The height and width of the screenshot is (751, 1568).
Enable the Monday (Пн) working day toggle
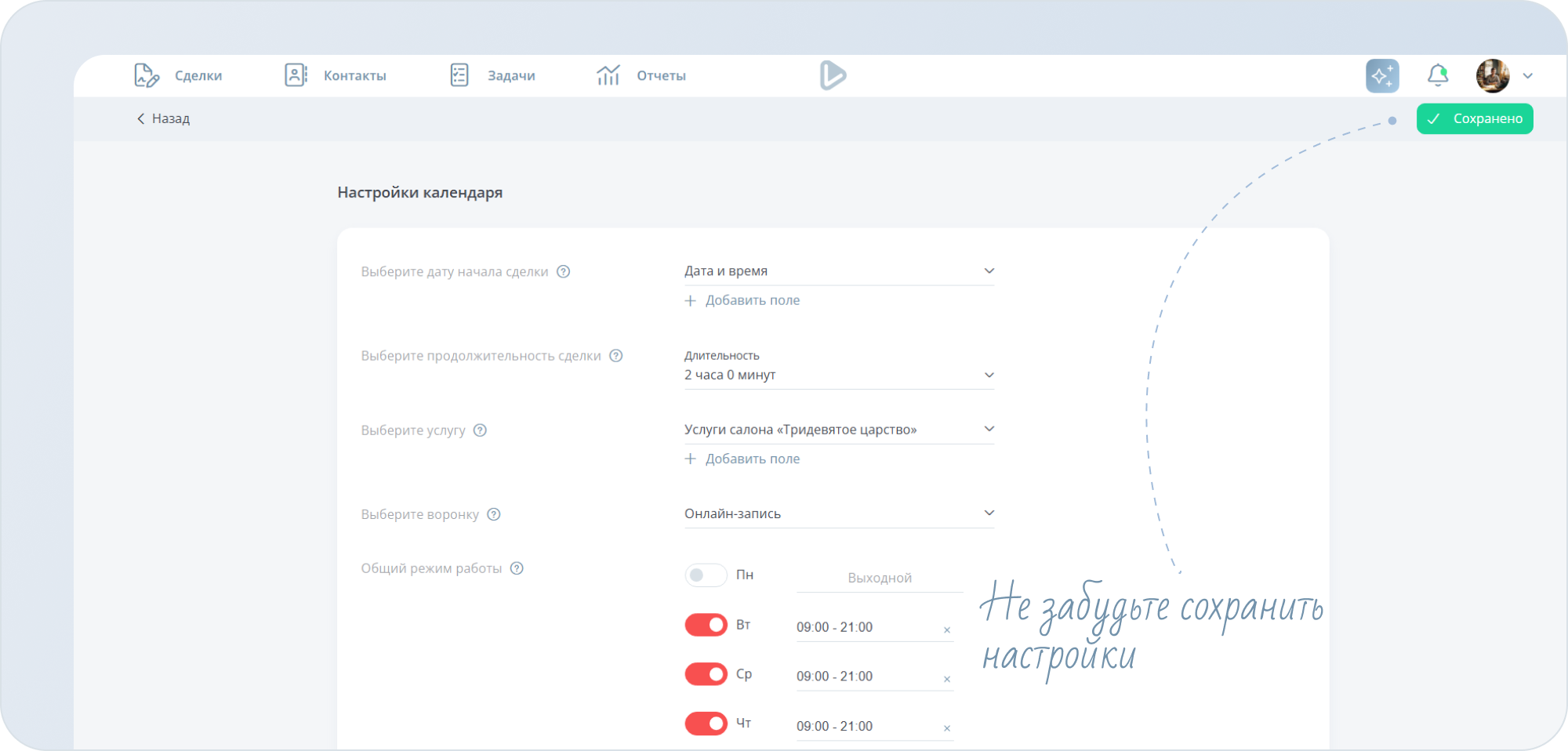[706, 575]
